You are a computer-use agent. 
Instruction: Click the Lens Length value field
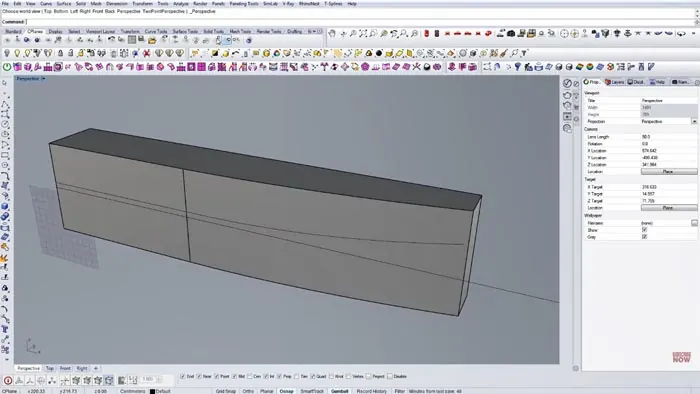click(669, 137)
